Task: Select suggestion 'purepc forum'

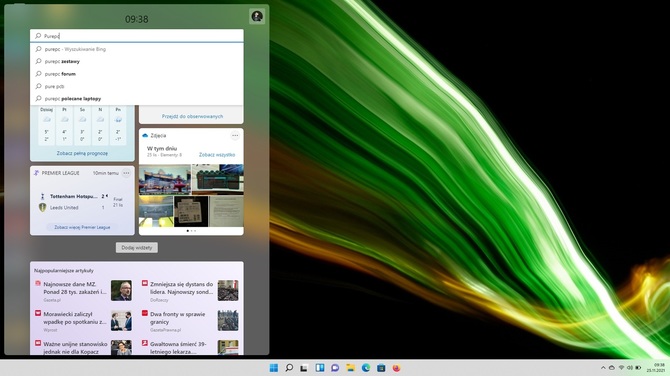Action: [137, 74]
